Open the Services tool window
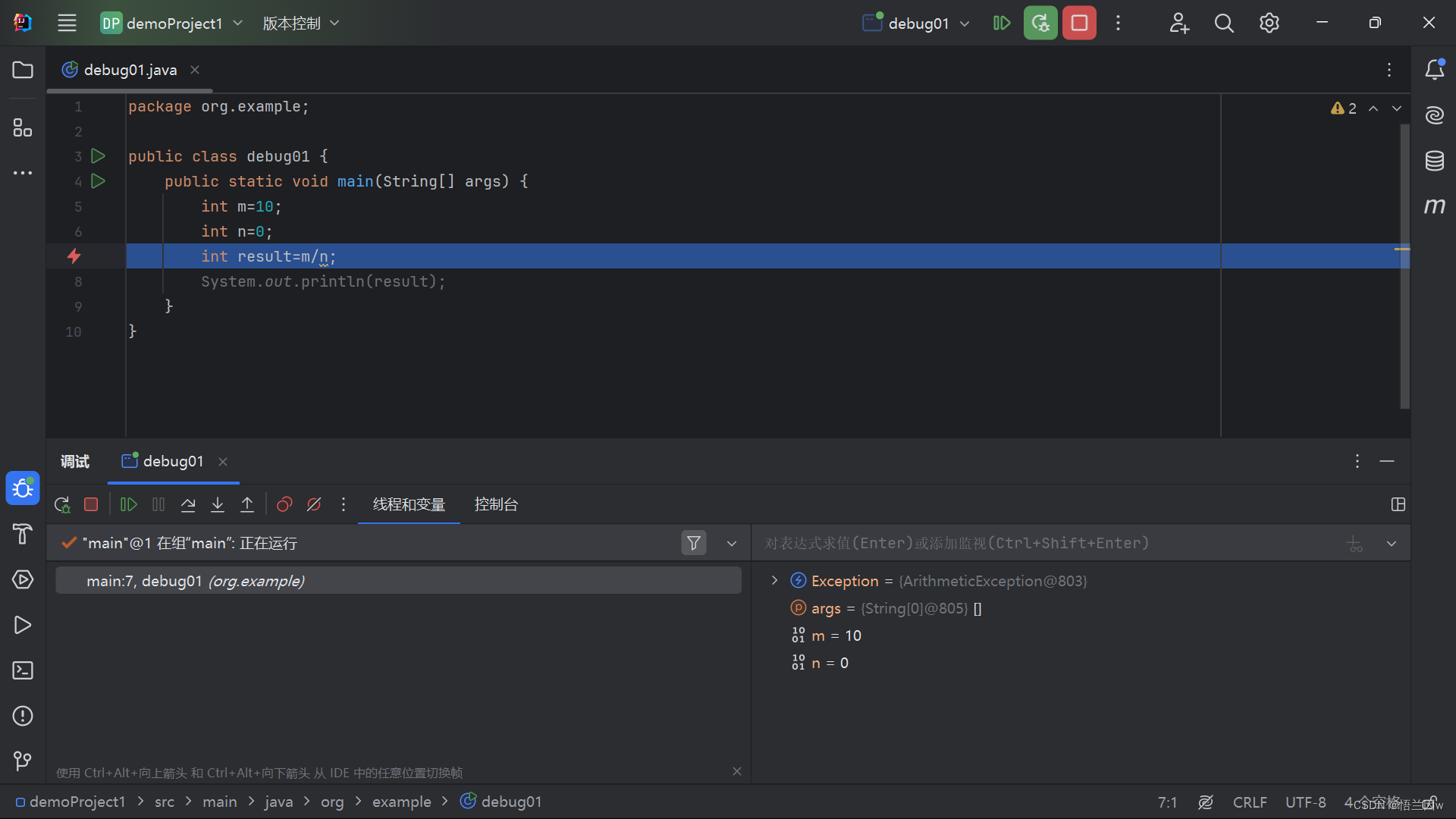The height and width of the screenshot is (819, 1456). click(23, 579)
